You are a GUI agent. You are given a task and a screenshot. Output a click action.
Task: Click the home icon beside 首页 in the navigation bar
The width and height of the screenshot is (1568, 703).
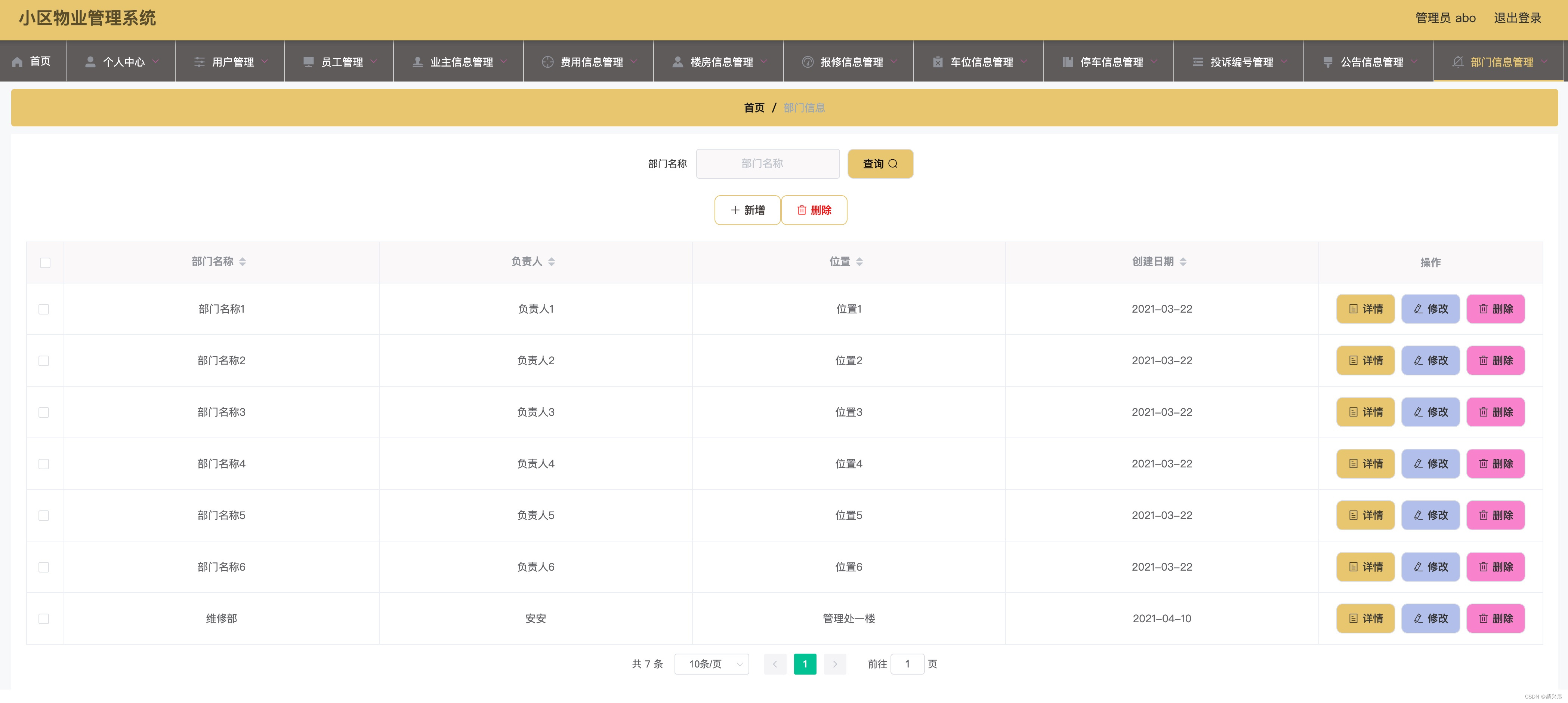17,62
